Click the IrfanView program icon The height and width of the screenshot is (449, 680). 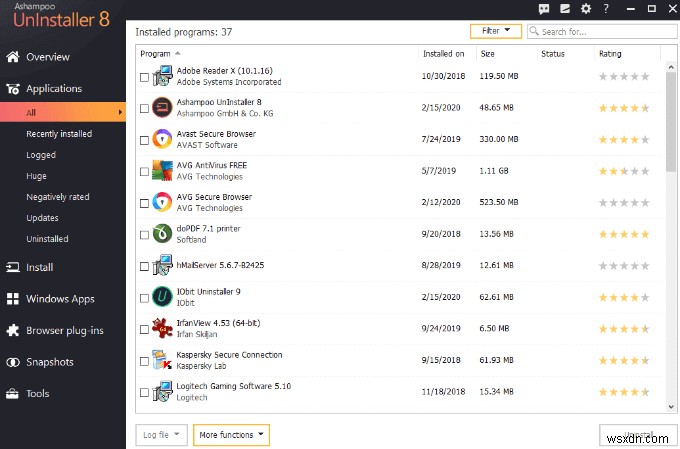162,329
